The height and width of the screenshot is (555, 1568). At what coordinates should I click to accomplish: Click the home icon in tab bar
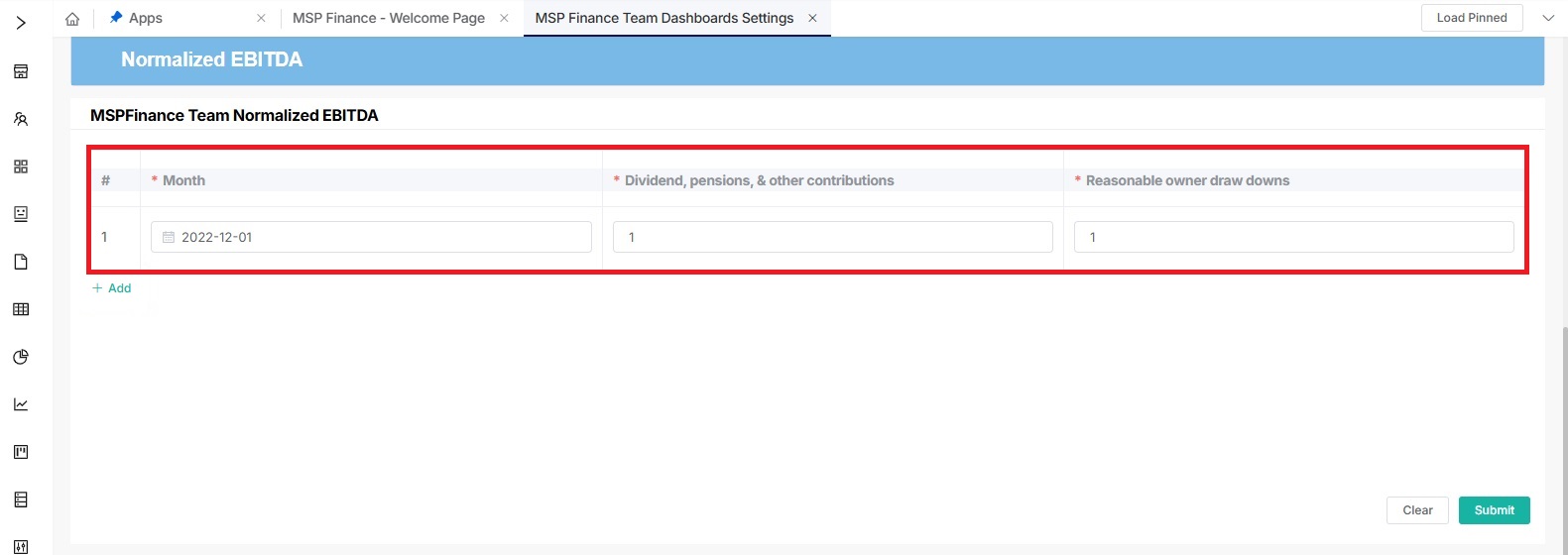coord(72,19)
